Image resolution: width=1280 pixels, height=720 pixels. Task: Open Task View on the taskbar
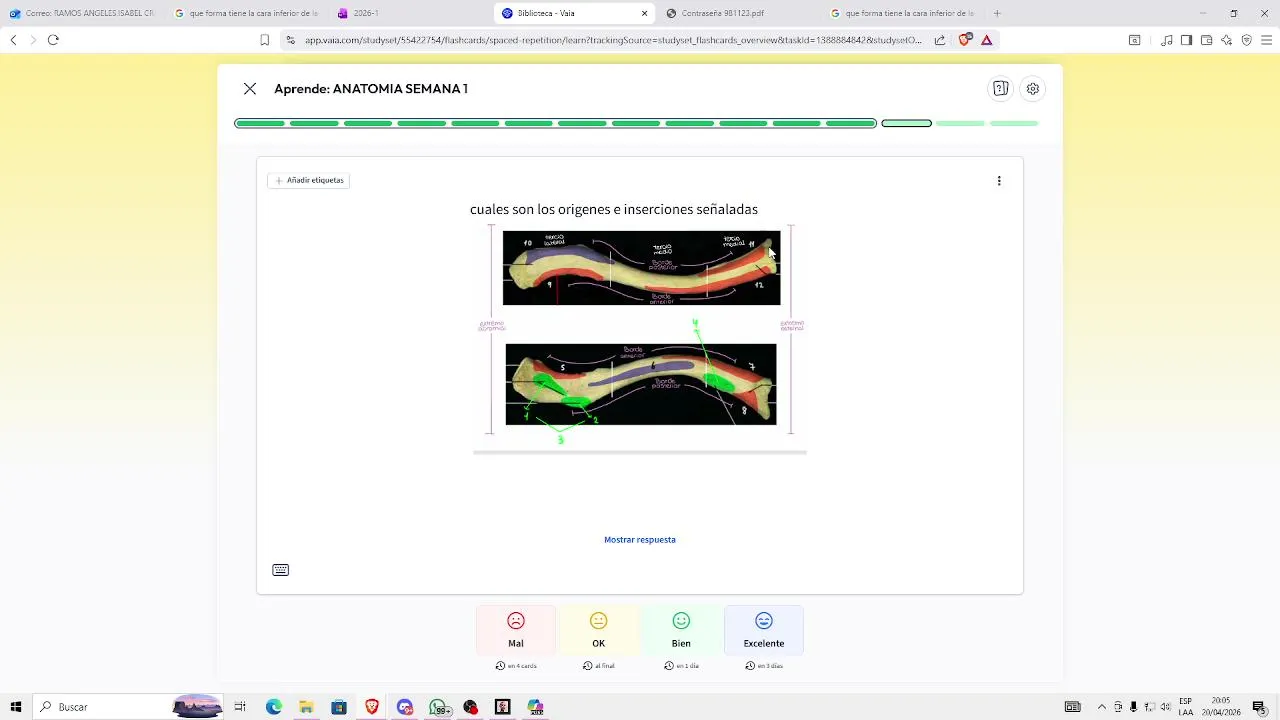coord(240,707)
